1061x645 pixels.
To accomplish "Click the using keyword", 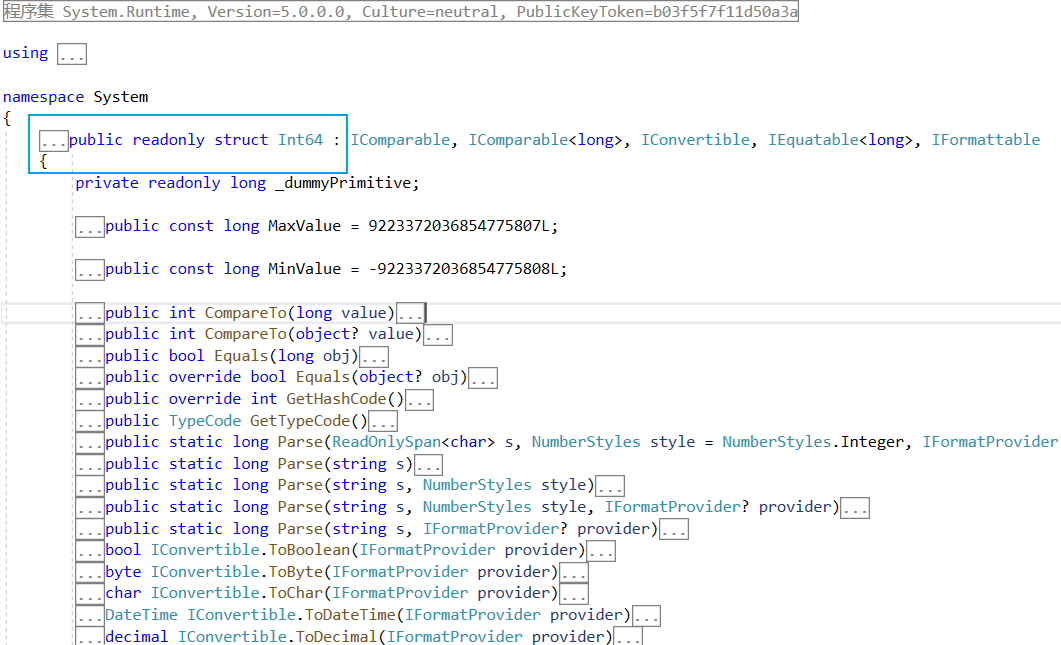I will (25, 53).
